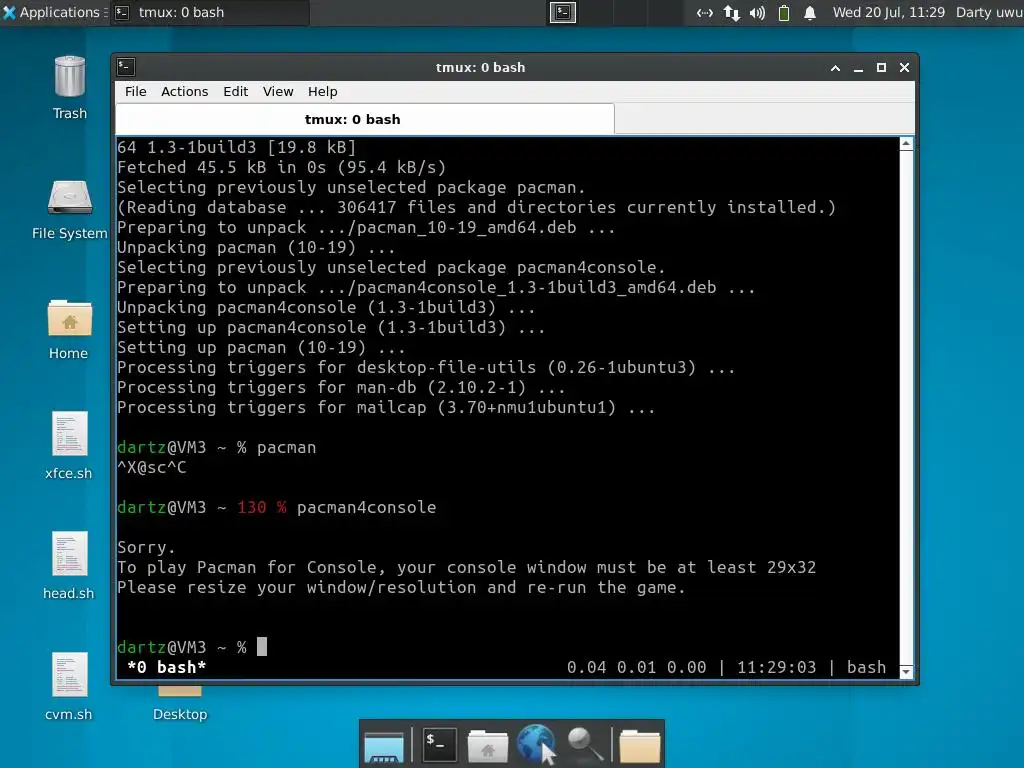
Task: Open the File menu
Action: pos(135,91)
